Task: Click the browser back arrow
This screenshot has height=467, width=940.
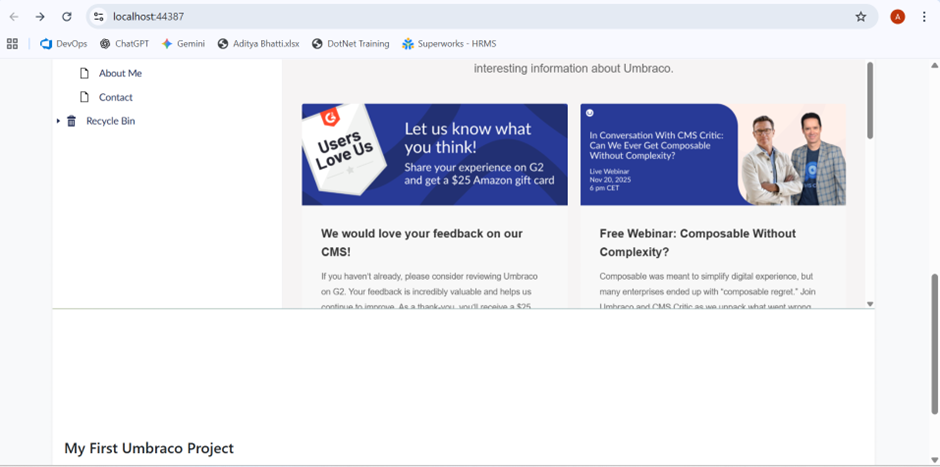Action: [14, 17]
